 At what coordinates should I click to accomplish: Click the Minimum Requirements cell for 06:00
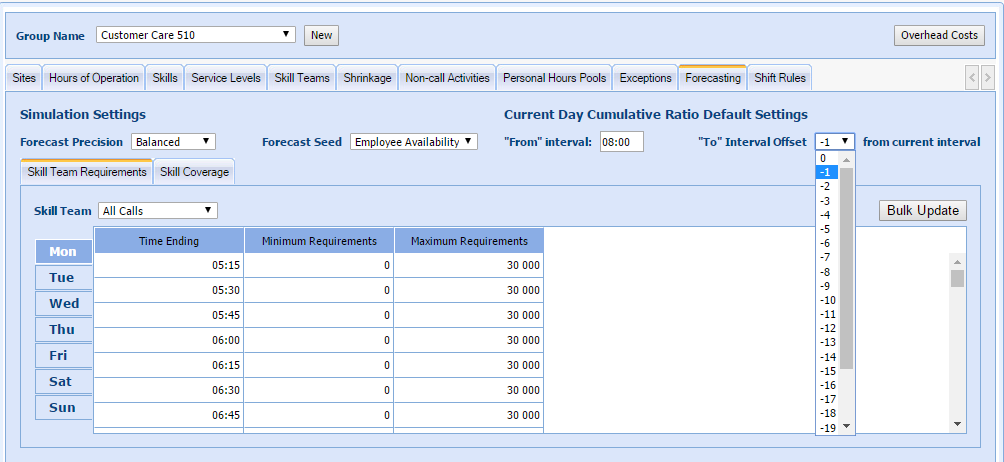click(x=319, y=340)
